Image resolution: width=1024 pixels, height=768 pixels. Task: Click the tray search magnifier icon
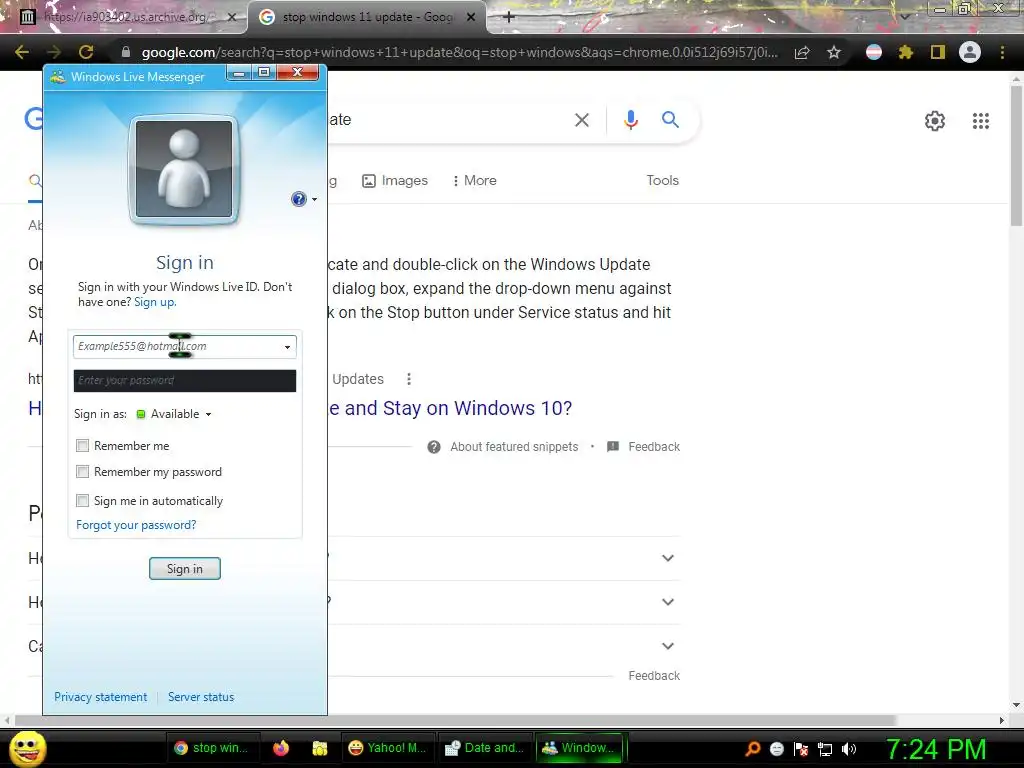[752, 748]
